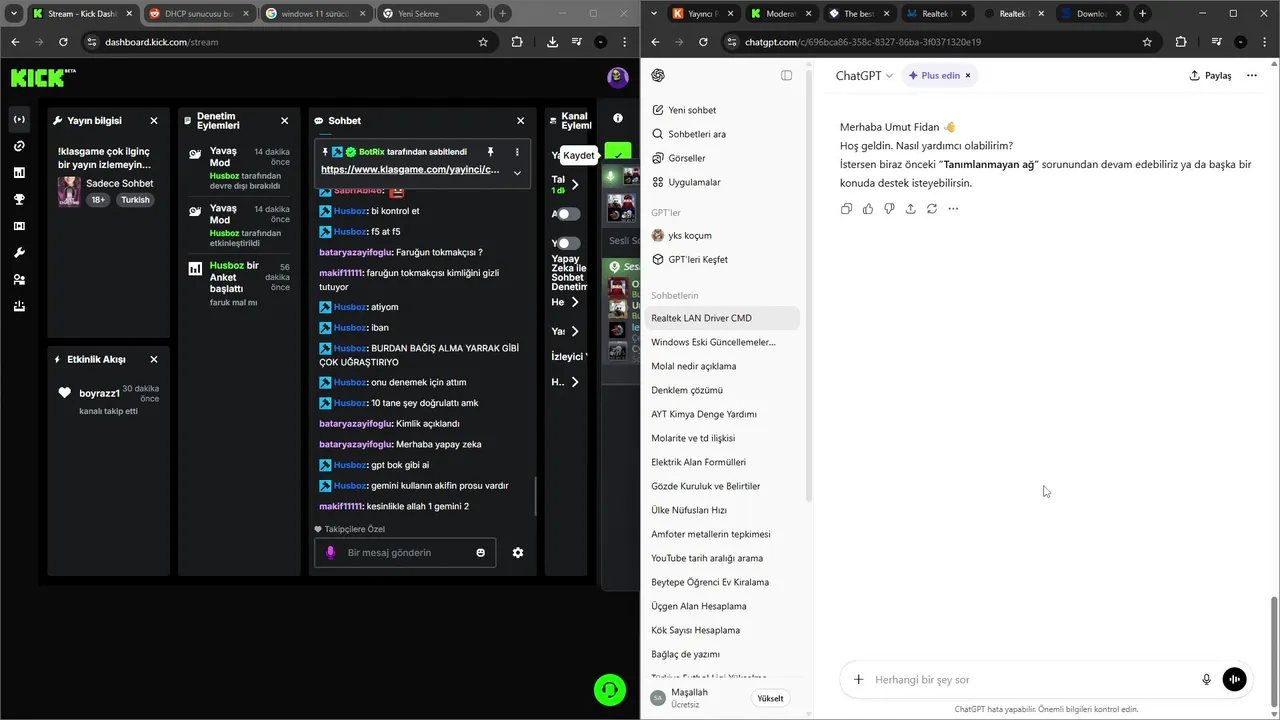This screenshot has width=1280, height=720.
Task: Attach a file with the plus icon
Action: tap(858, 680)
